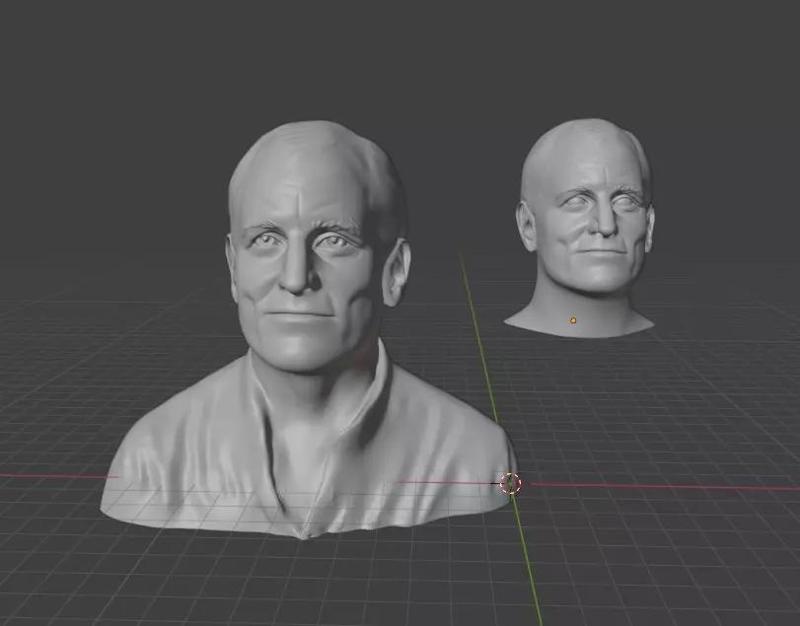Click the empty background above both heads
The height and width of the screenshot is (626, 800).
pyautogui.click(x=450, y=60)
